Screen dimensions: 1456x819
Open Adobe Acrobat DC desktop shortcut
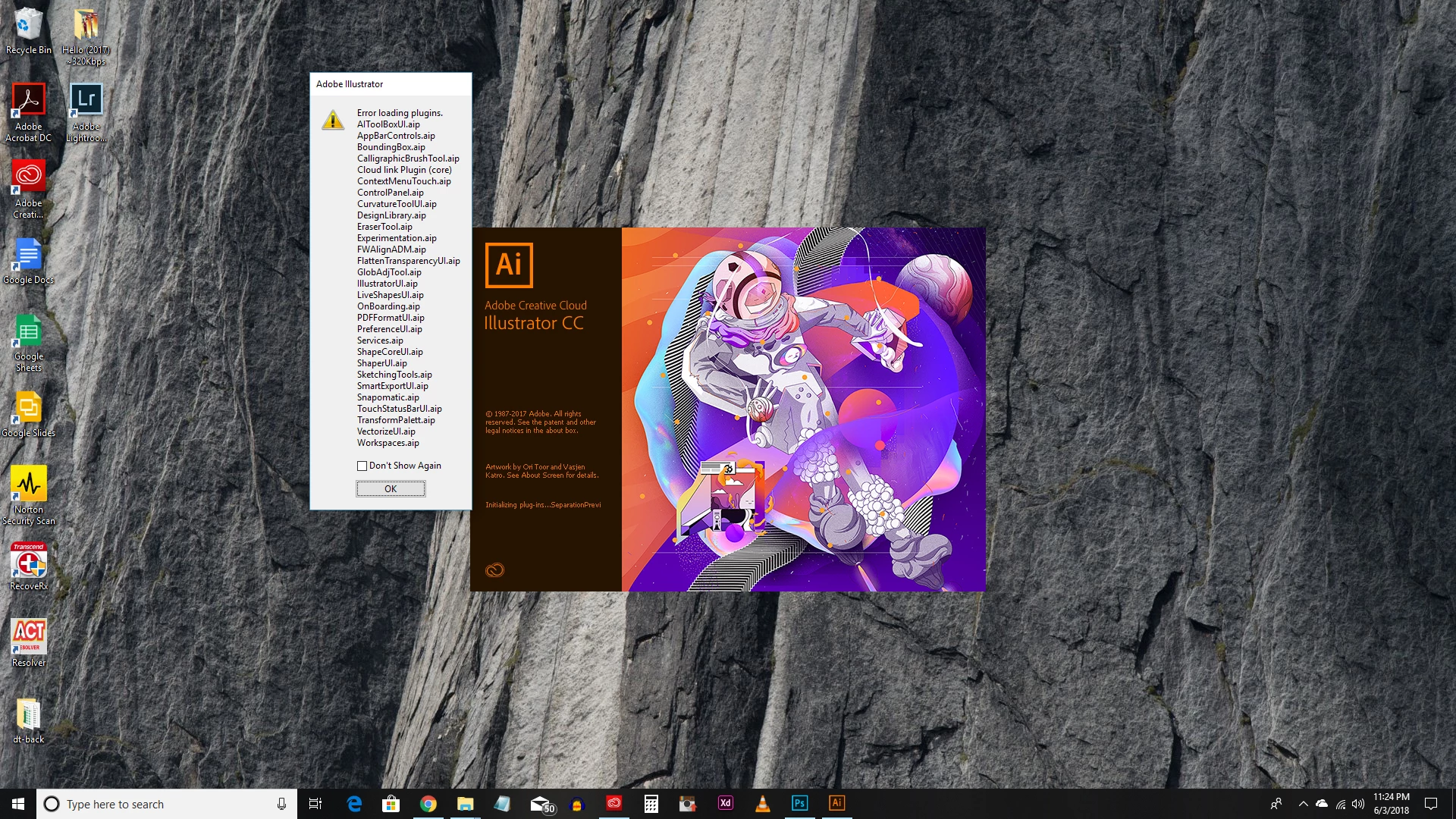pos(28,100)
